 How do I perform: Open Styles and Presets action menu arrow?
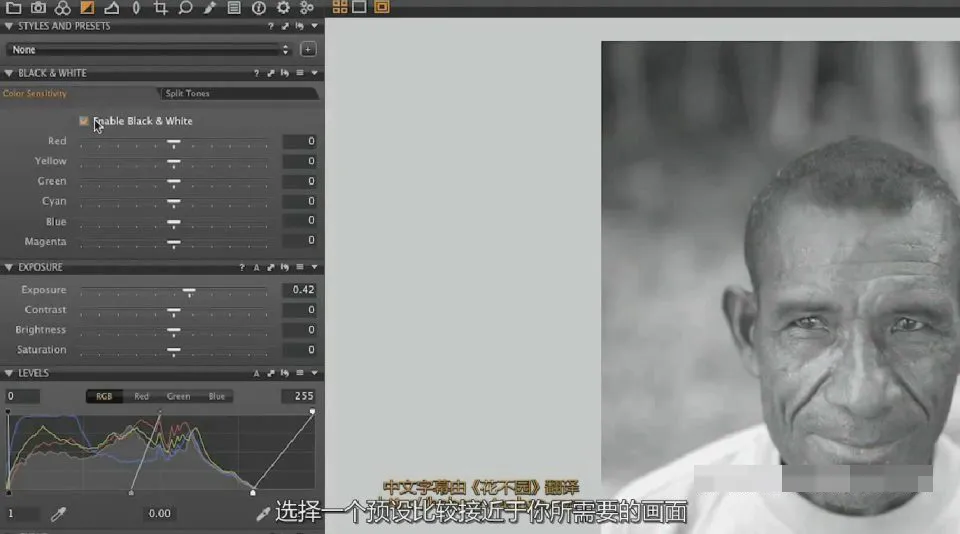pos(315,26)
